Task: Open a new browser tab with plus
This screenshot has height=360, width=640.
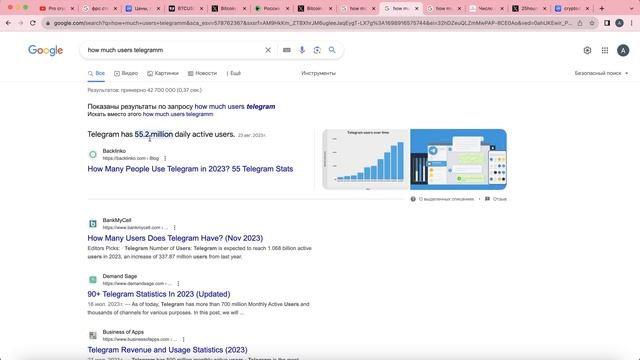Action: [x=602, y=8]
